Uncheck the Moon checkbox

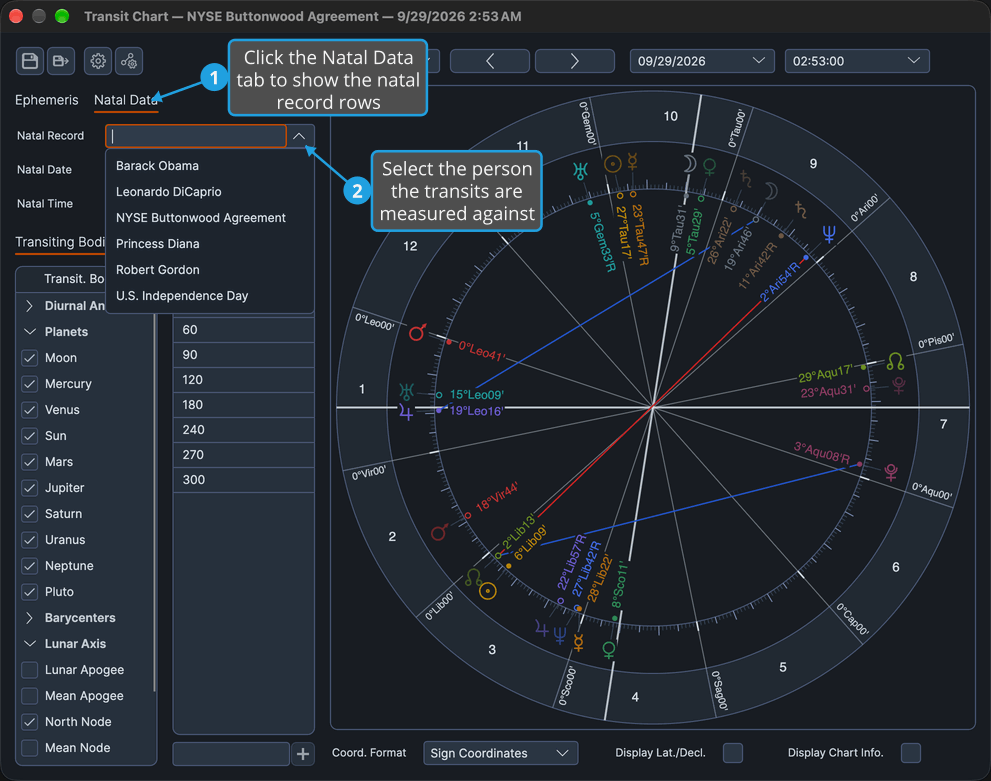(x=30, y=358)
